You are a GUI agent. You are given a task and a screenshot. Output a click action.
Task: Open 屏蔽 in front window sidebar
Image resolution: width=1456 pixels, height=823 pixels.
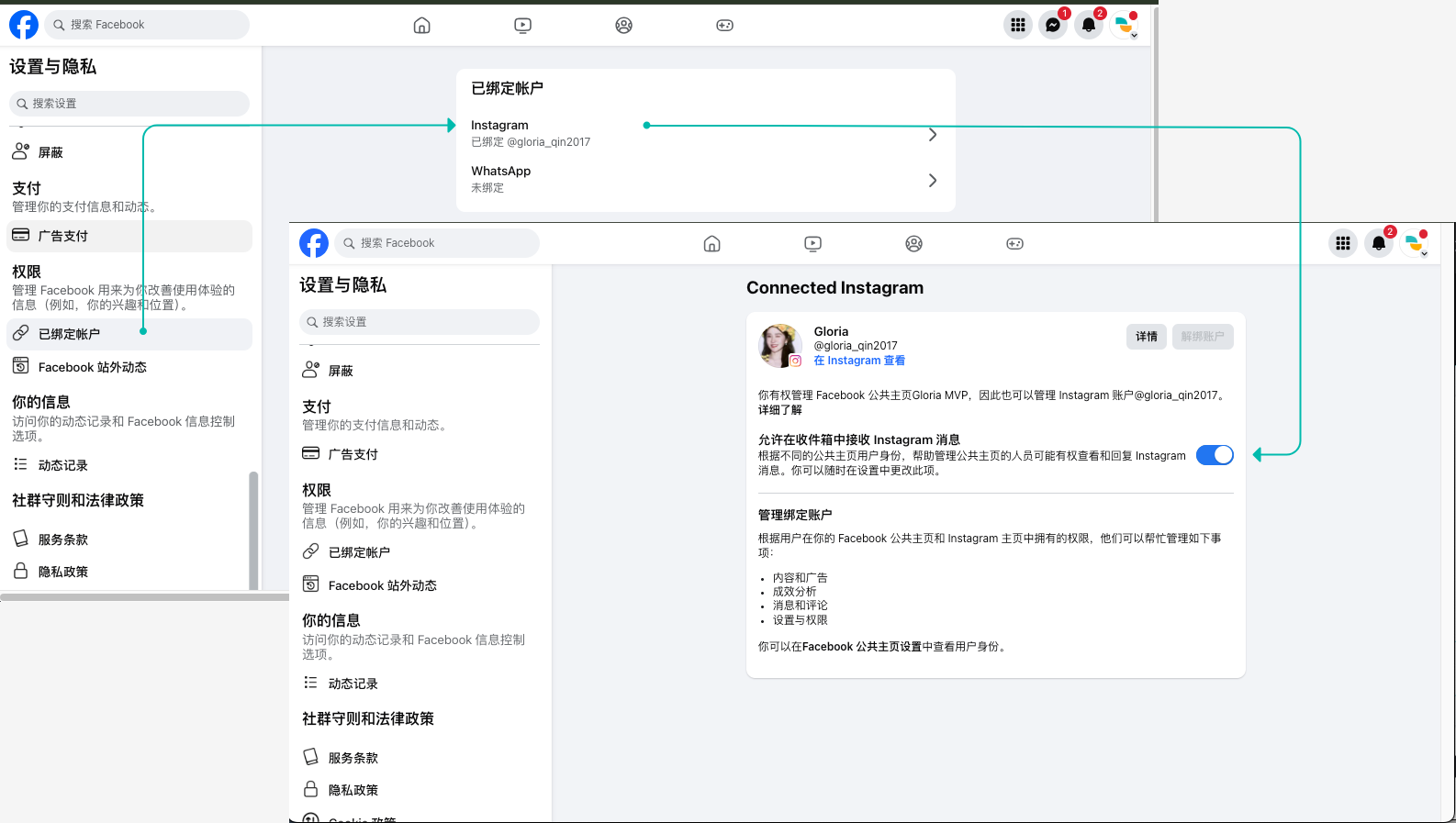[420, 371]
